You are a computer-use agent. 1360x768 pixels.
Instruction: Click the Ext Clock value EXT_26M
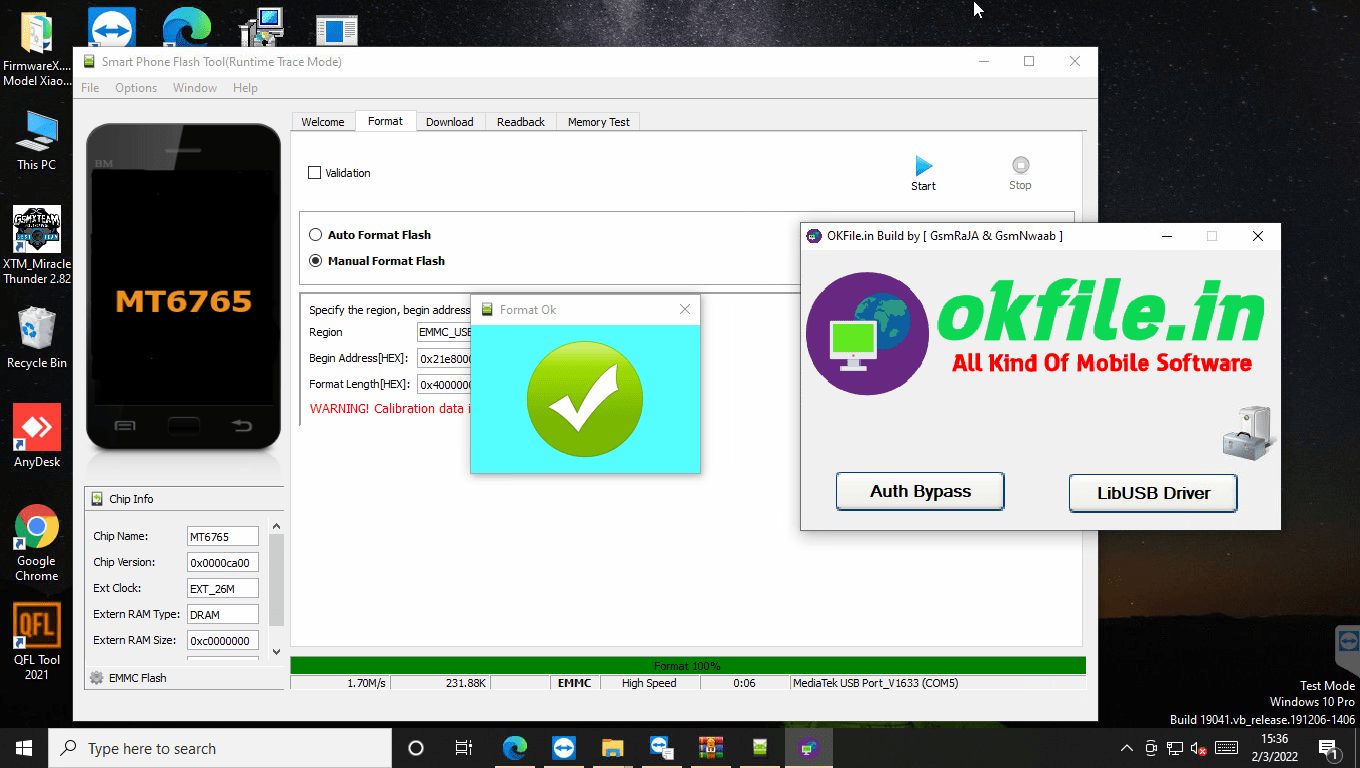click(x=222, y=588)
